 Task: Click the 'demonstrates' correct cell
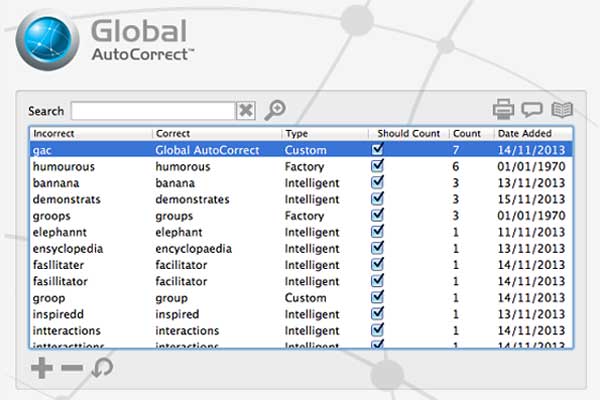click(x=192, y=199)
